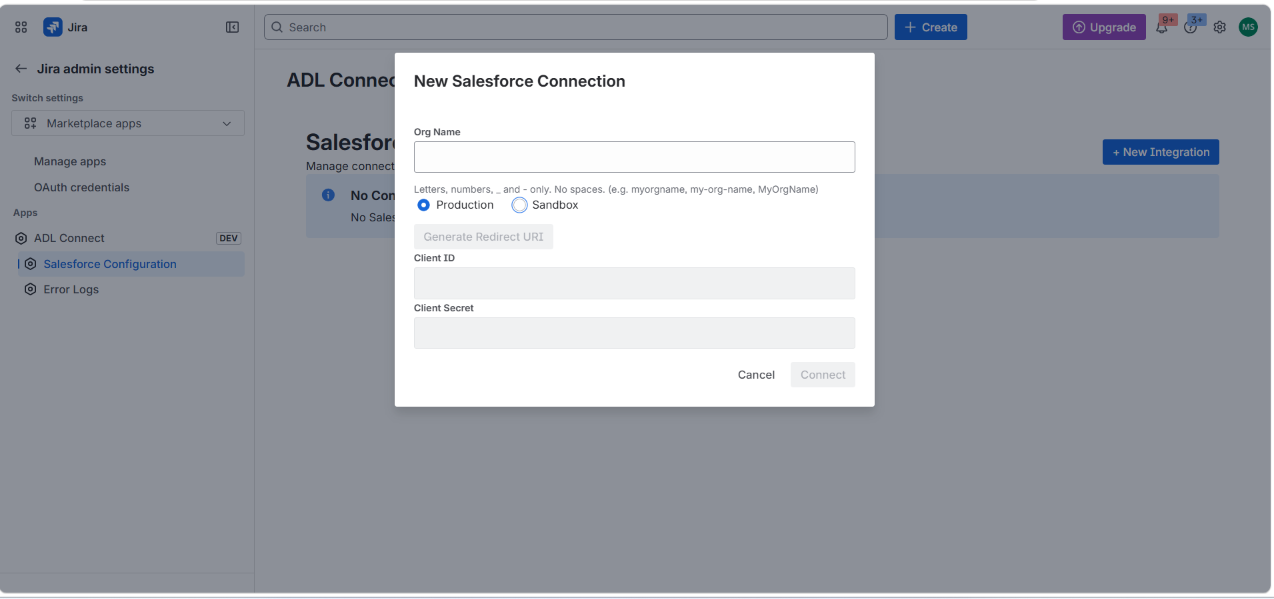Click the Connect button in the dialog
This screenshot has height=599, width=1274.
pyautogui.click(x=823, y=375)
